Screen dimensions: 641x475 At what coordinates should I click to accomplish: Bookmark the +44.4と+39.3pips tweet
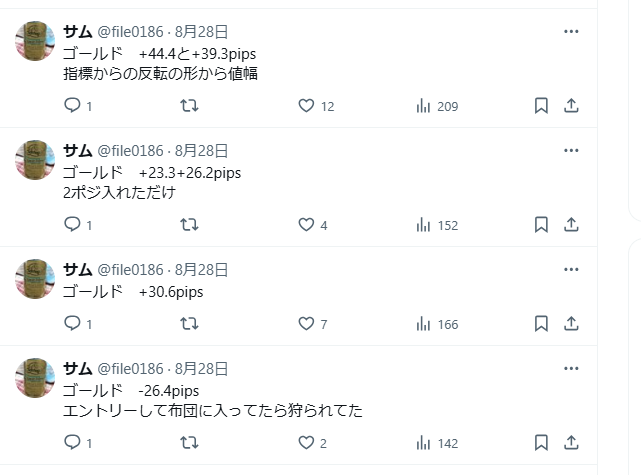[x=540, y=106]
